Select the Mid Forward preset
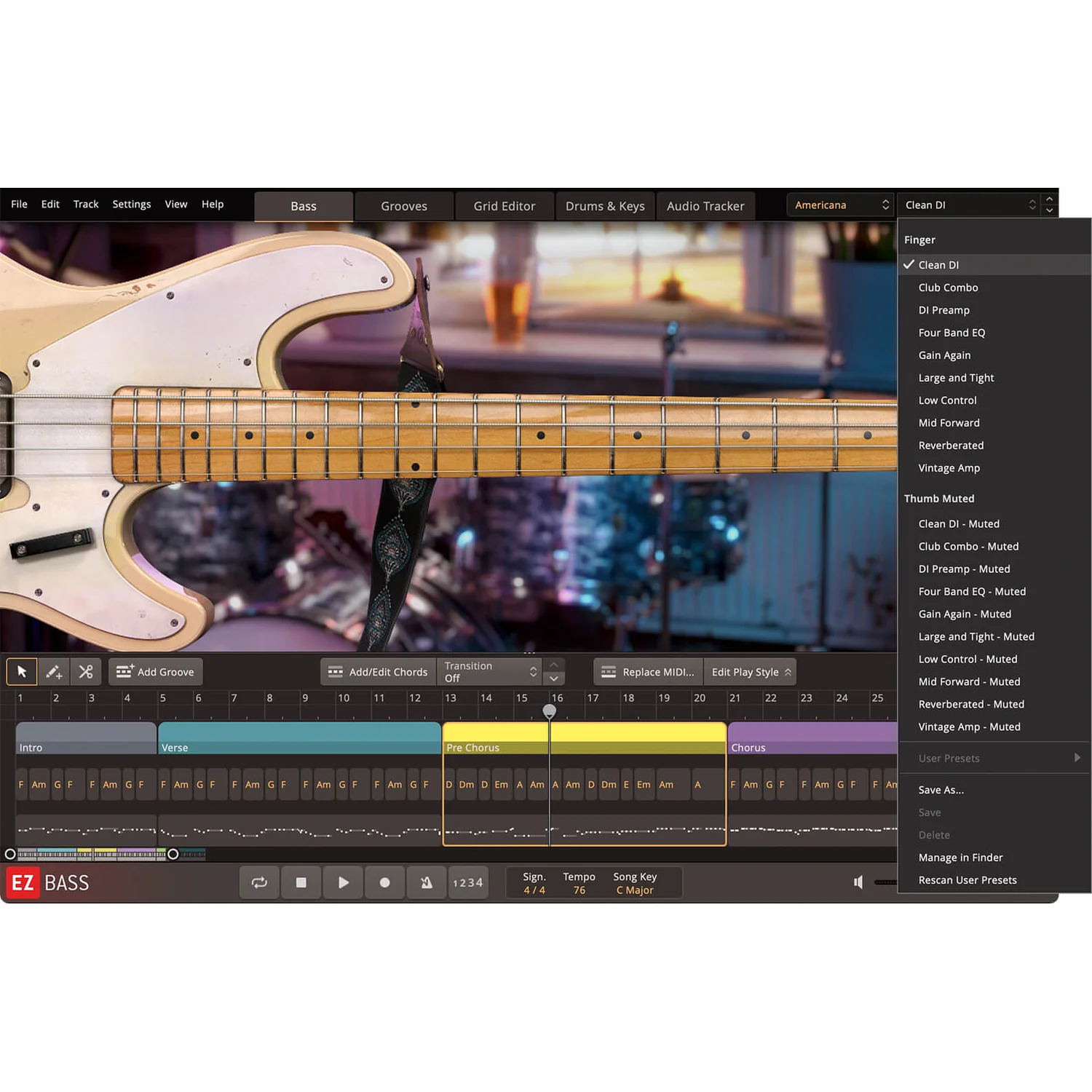The image size is (1092, 1092). [x=994, y=423]
